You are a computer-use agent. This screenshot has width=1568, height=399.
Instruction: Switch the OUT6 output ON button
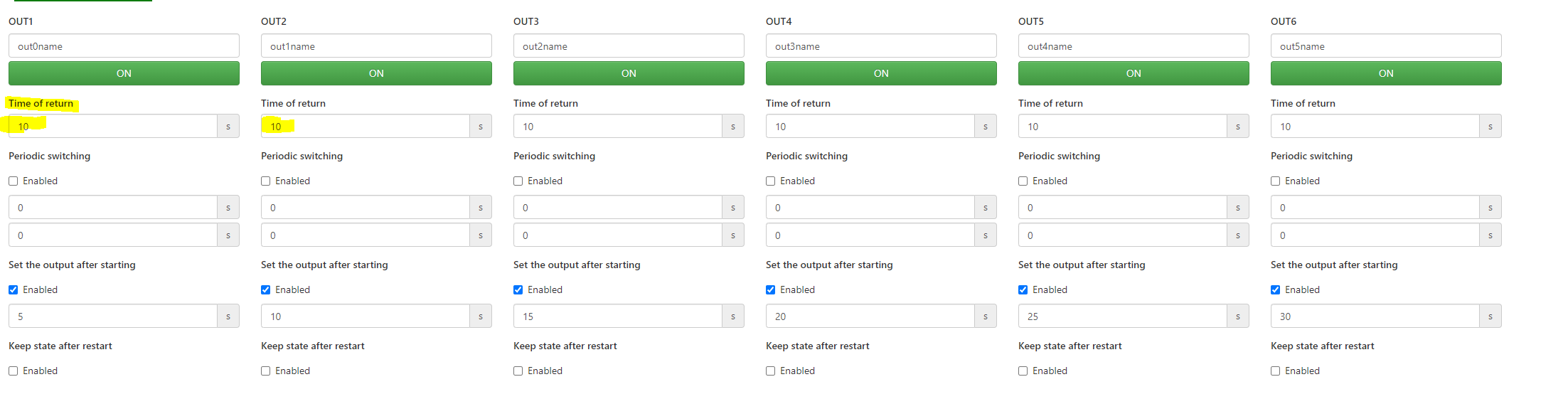click(x=1386, y=73)
